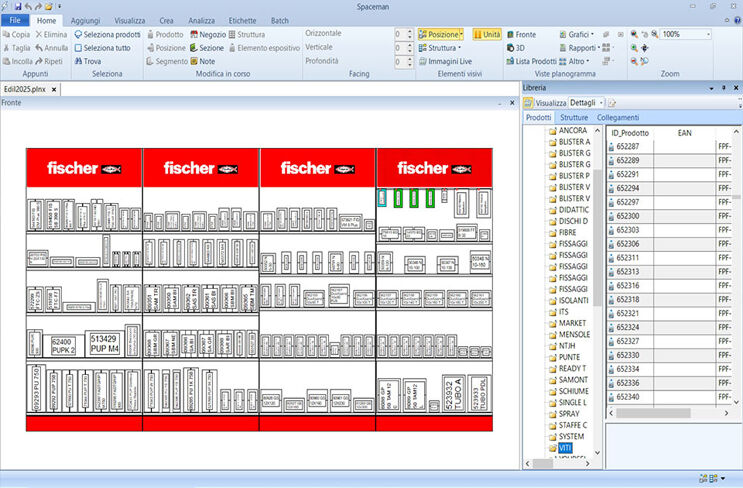
Task: Open the Altro dropdown
Action: 588,61
